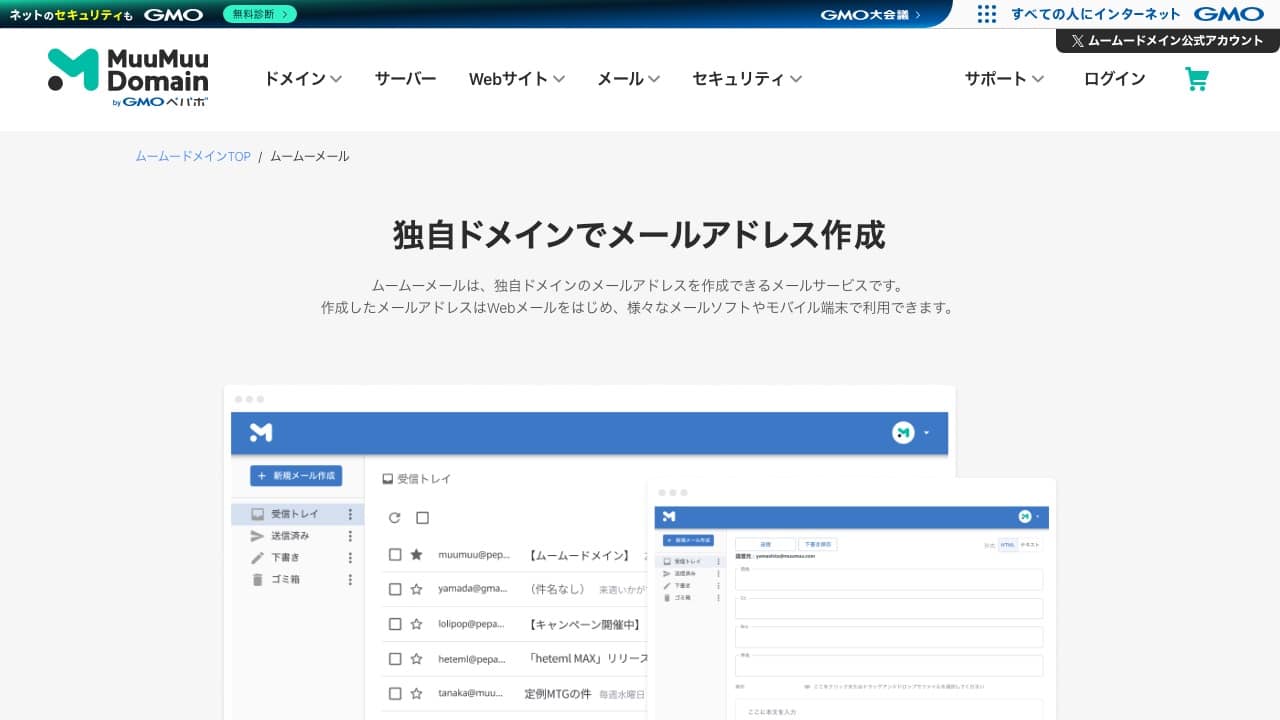This screenshot has width=1280, height=720.
Task: Expand the ドメイン menu
Action: 303,79
